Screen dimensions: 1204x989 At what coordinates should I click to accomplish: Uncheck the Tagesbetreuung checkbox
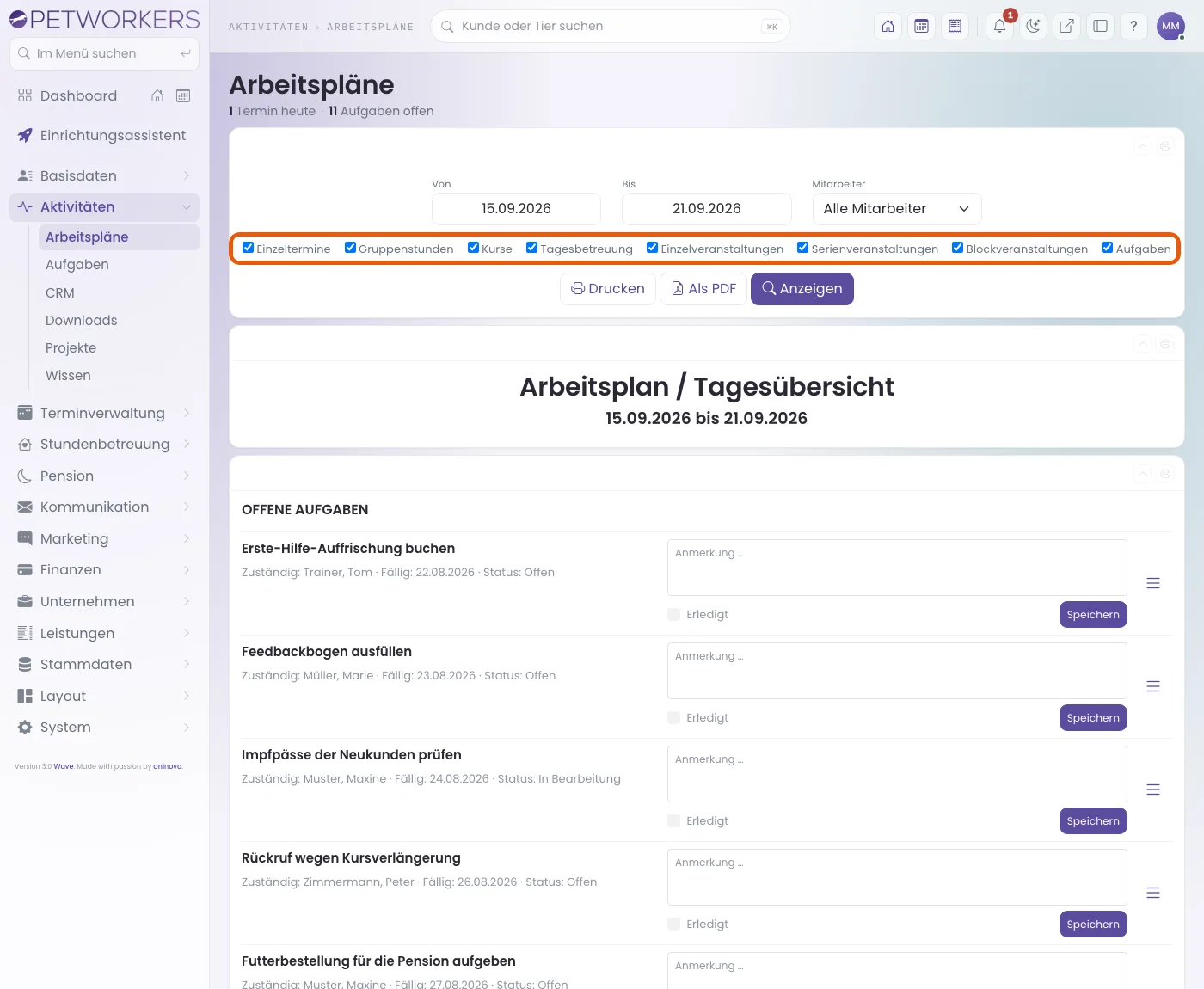coord(531,248)
